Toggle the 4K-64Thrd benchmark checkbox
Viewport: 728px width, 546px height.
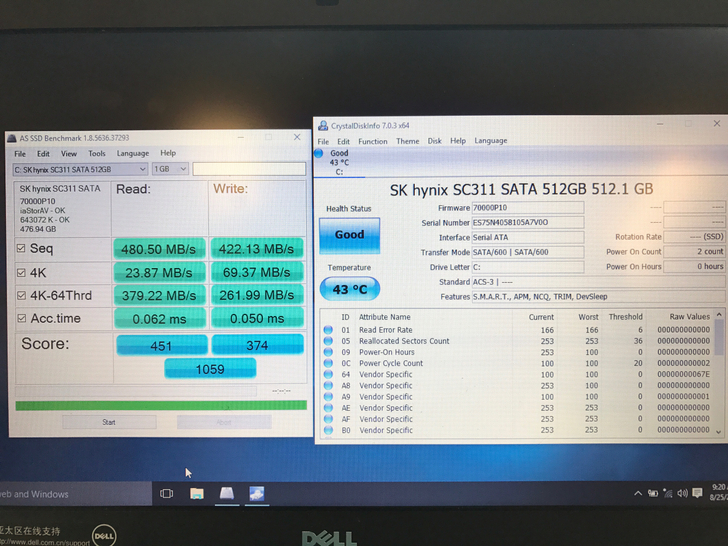(x=21, y=295)
